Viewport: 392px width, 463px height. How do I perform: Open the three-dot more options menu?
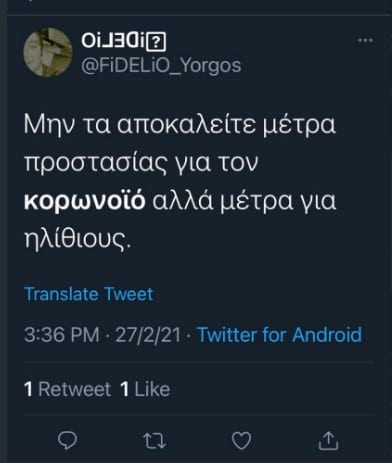click(365, 40)
